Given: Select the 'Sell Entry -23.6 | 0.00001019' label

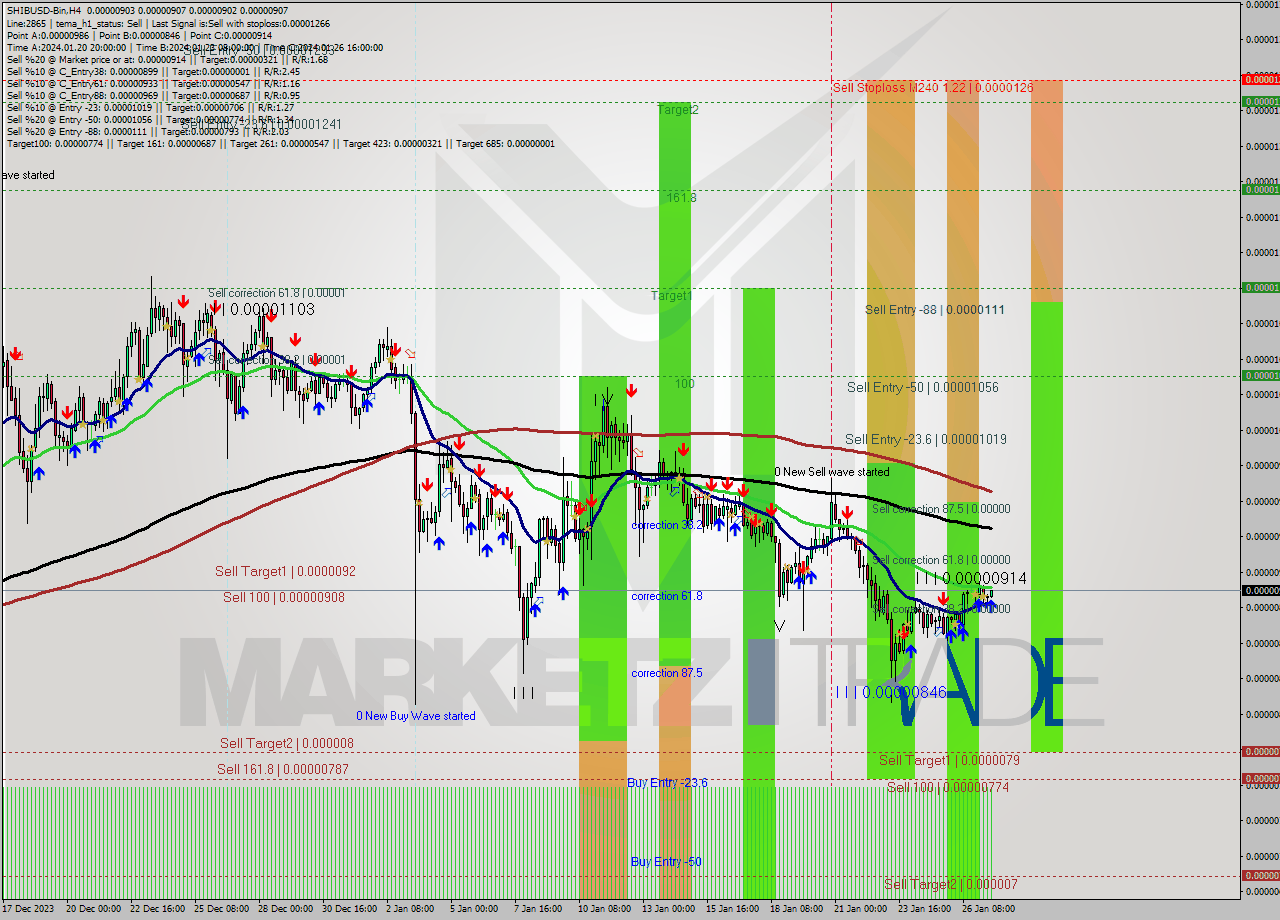Looking at the screenshot, I should click(x=925, y=439).
